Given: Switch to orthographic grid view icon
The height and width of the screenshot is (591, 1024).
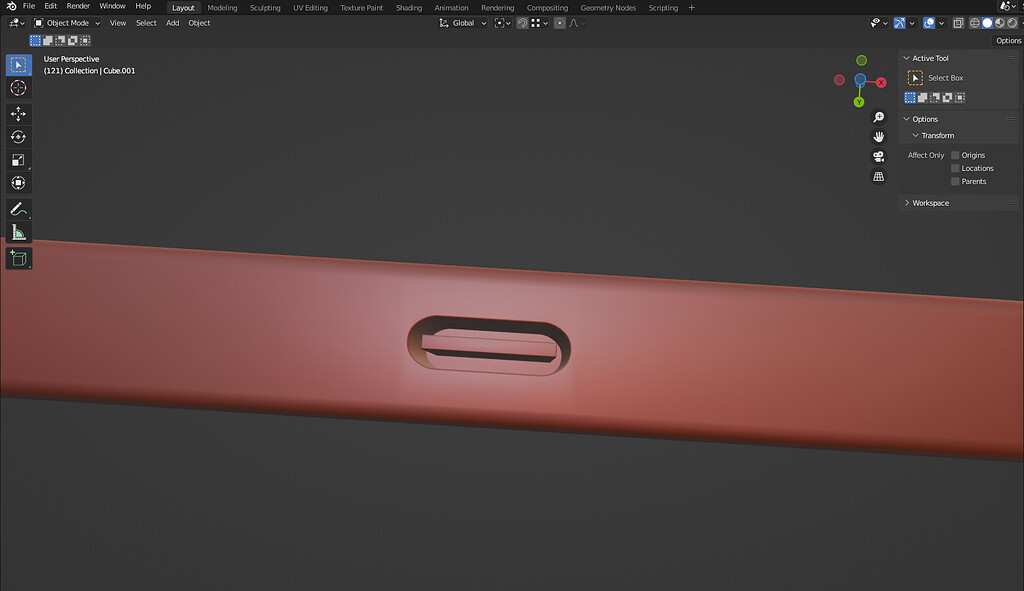Looking at the screenshot, I should 878,176.
